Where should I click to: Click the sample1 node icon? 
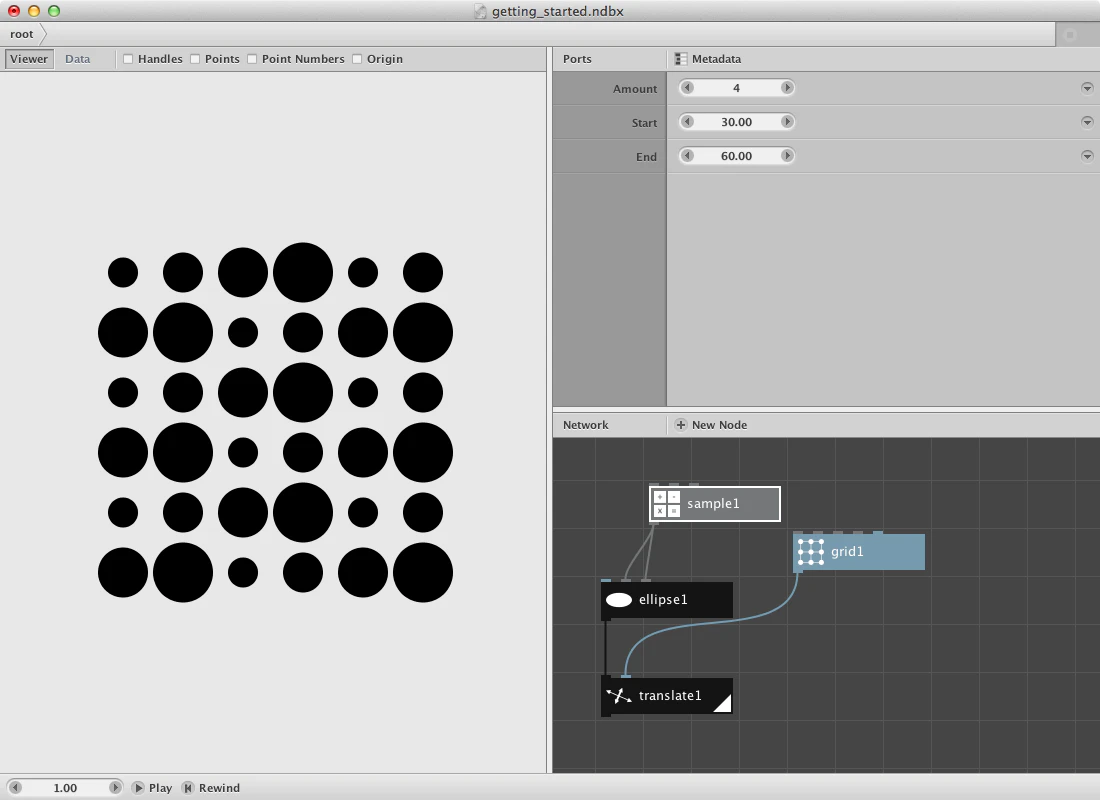click(666, 504)
